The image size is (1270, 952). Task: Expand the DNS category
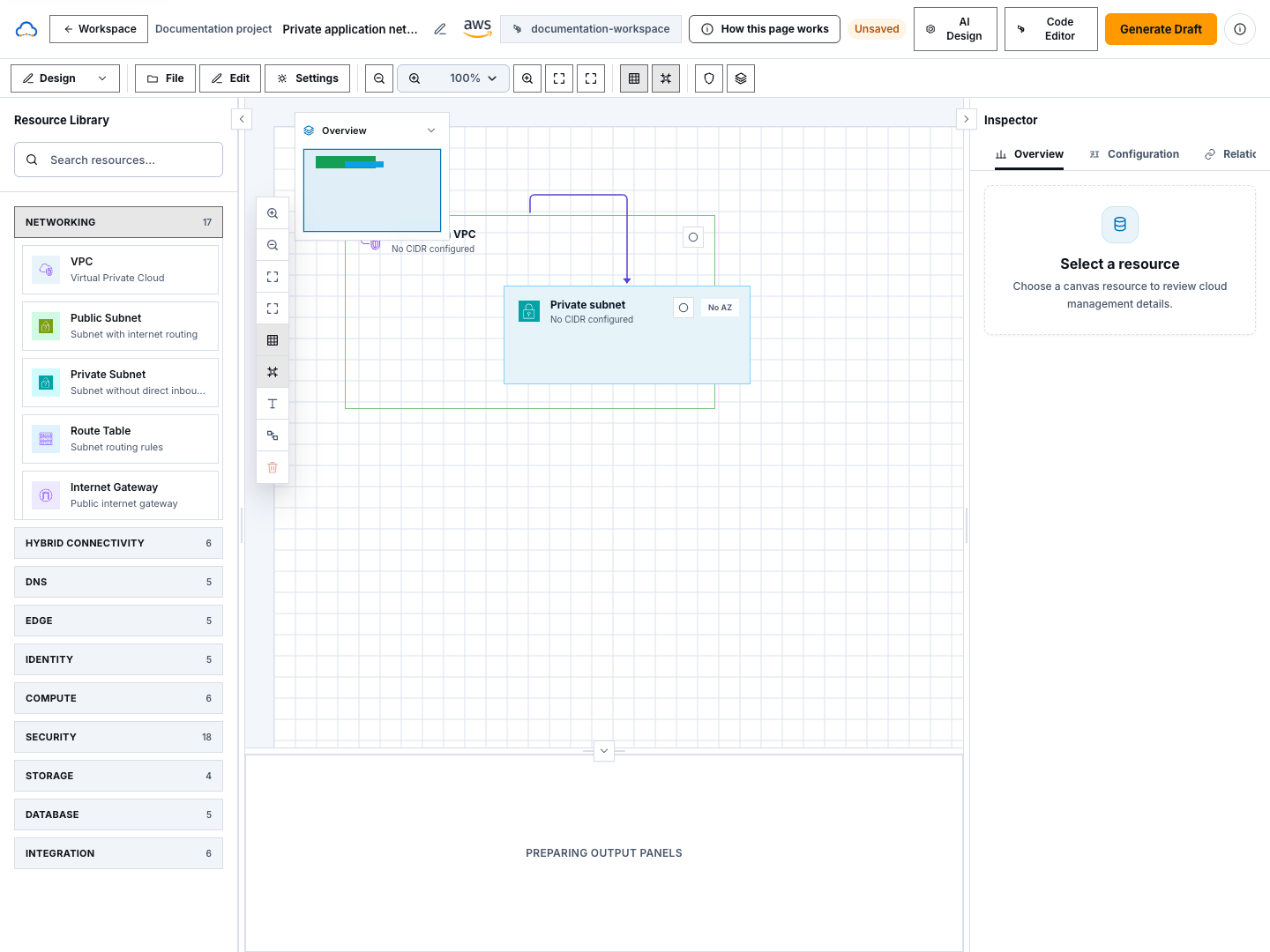coord(118,582)
